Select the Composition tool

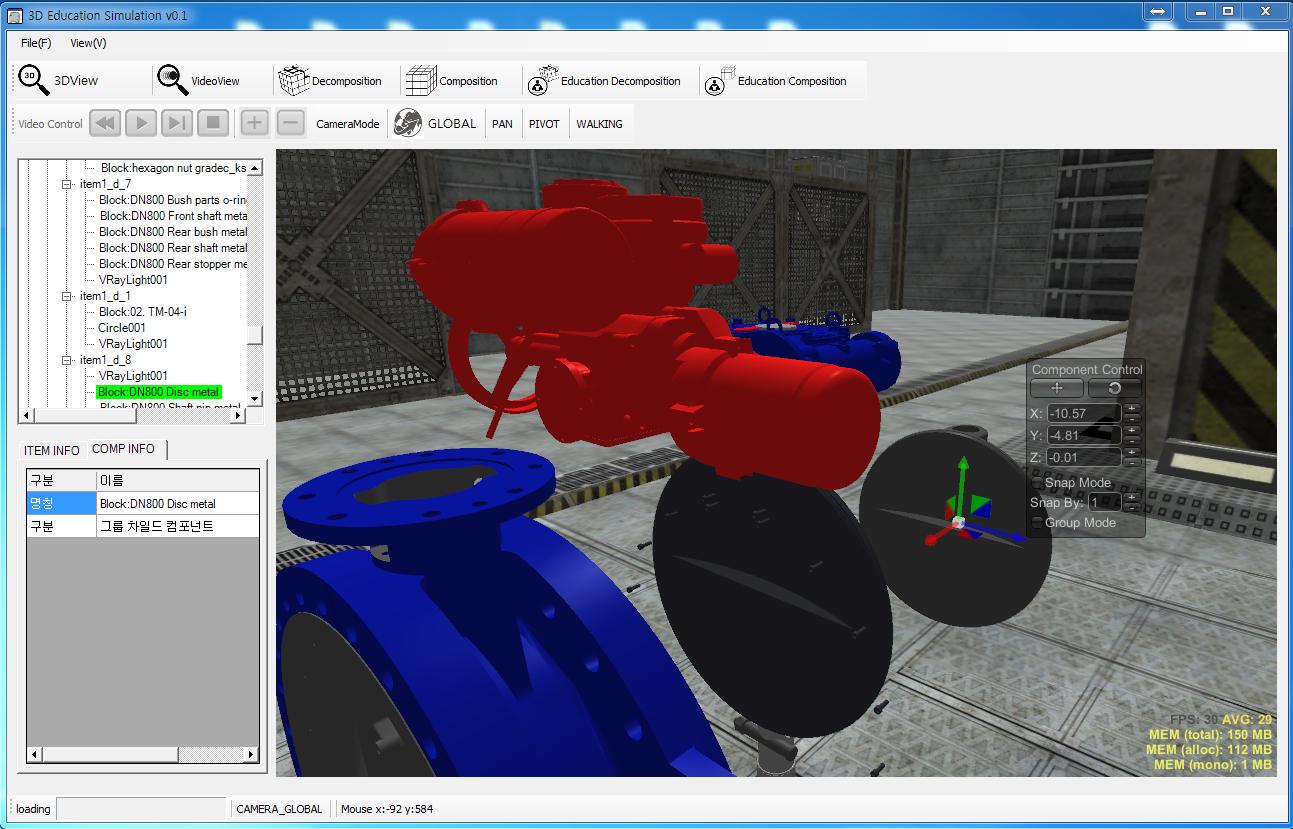[x=451, y=81]
